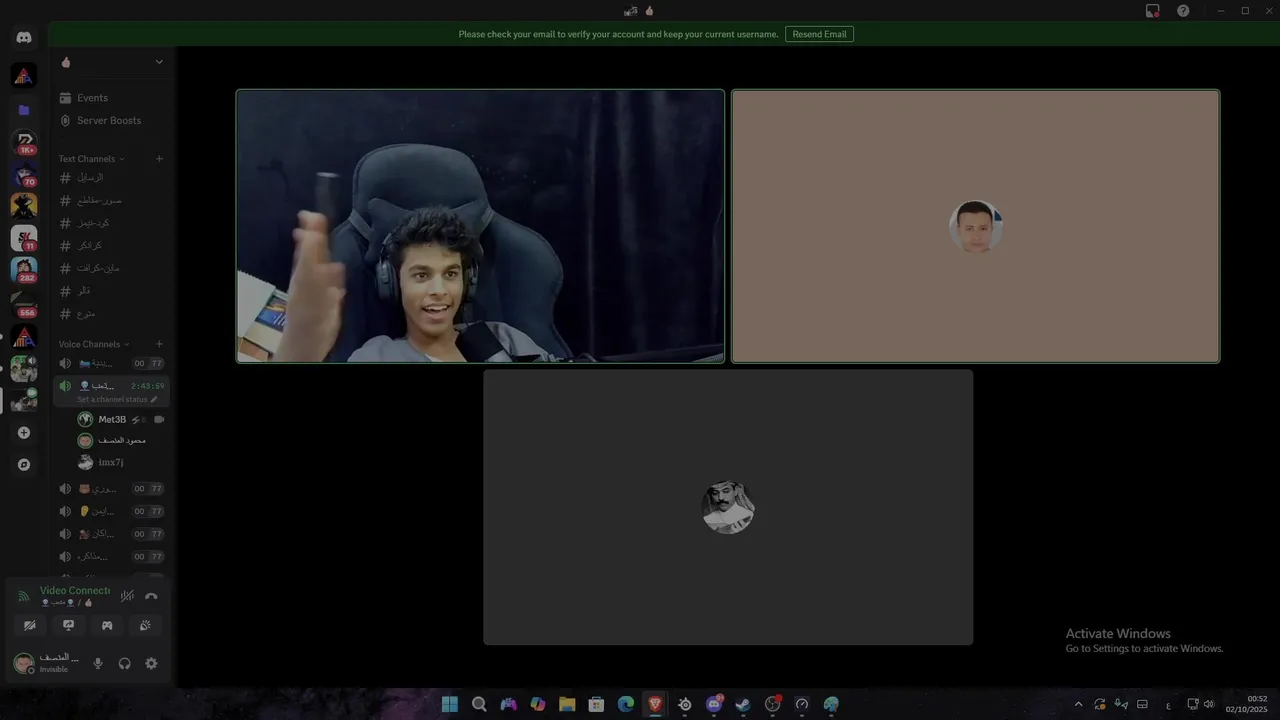Show hidden system tray icons
Screen dimensions: 1280x720
(x=1078, y=704)
